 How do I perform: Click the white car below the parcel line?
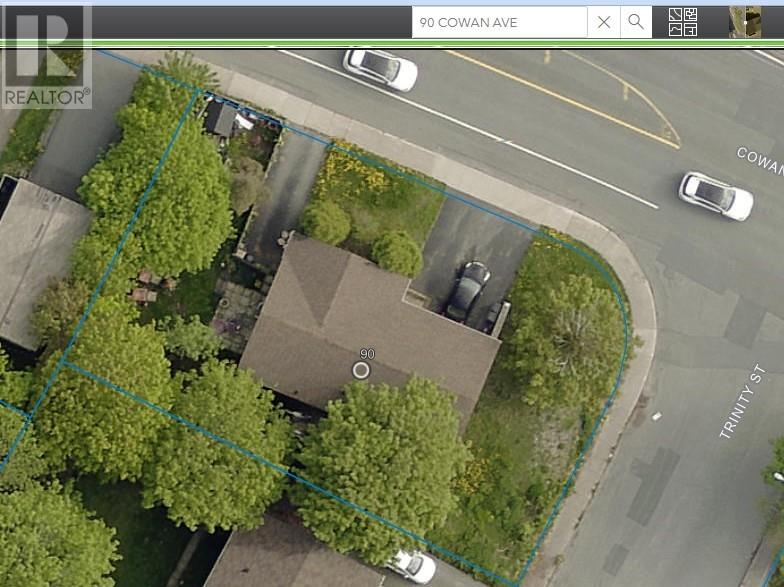pyautogui.click(x=413, y=566)
